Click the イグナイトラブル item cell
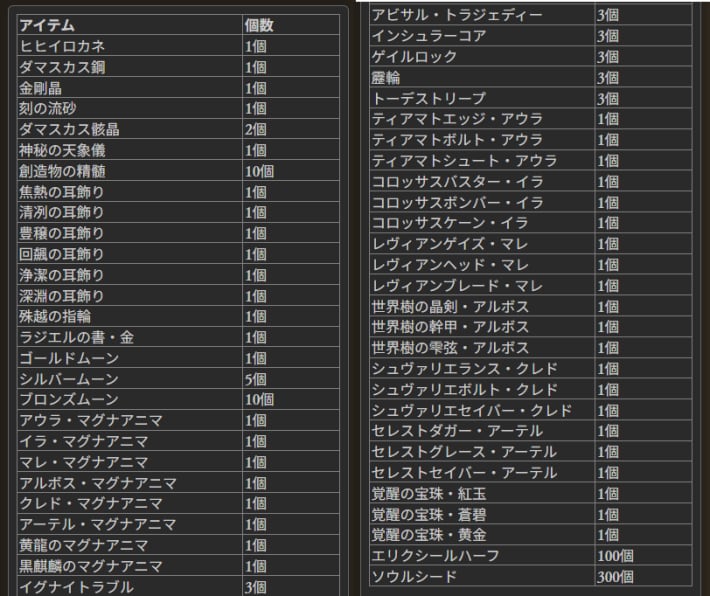This screenshot has height=596, width=710. pos(130,587)
